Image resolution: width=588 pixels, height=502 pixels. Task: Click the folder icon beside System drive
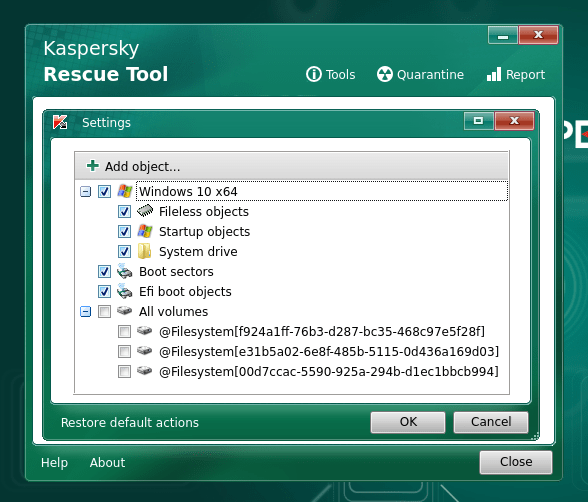[x=144, y=251]
